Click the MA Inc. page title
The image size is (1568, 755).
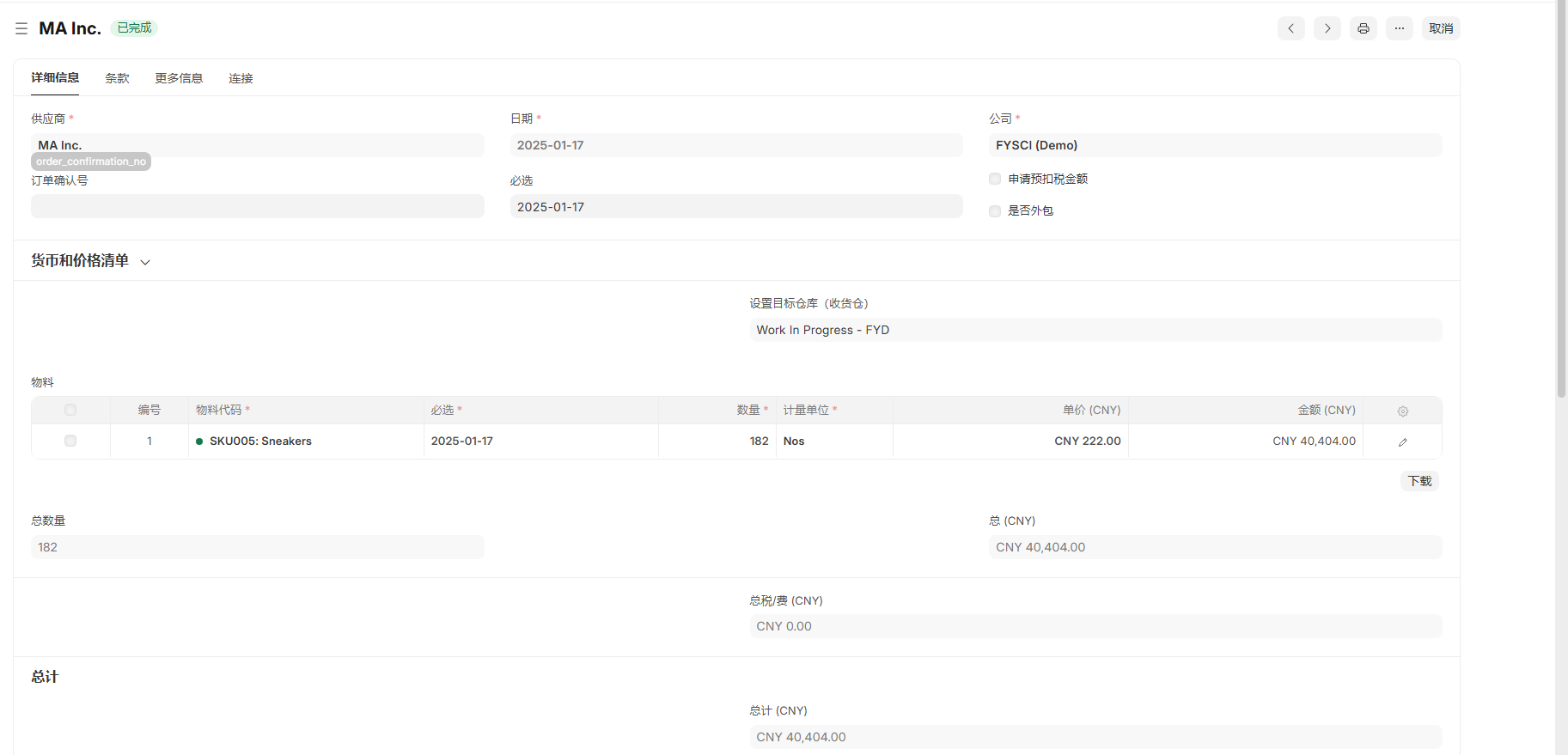coord(70,28)
